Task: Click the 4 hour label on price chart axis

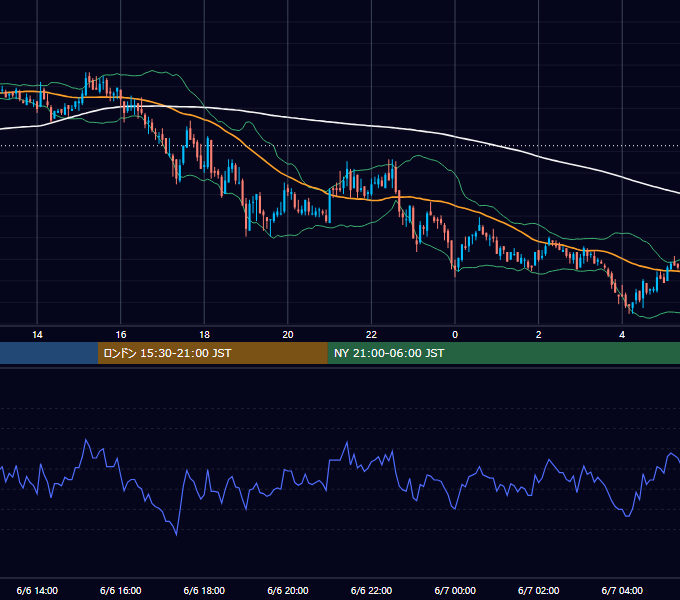Action: [622, 335]
